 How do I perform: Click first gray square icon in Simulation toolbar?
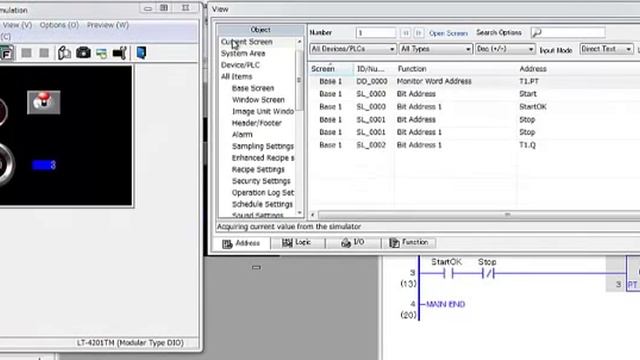click(27, 53)
